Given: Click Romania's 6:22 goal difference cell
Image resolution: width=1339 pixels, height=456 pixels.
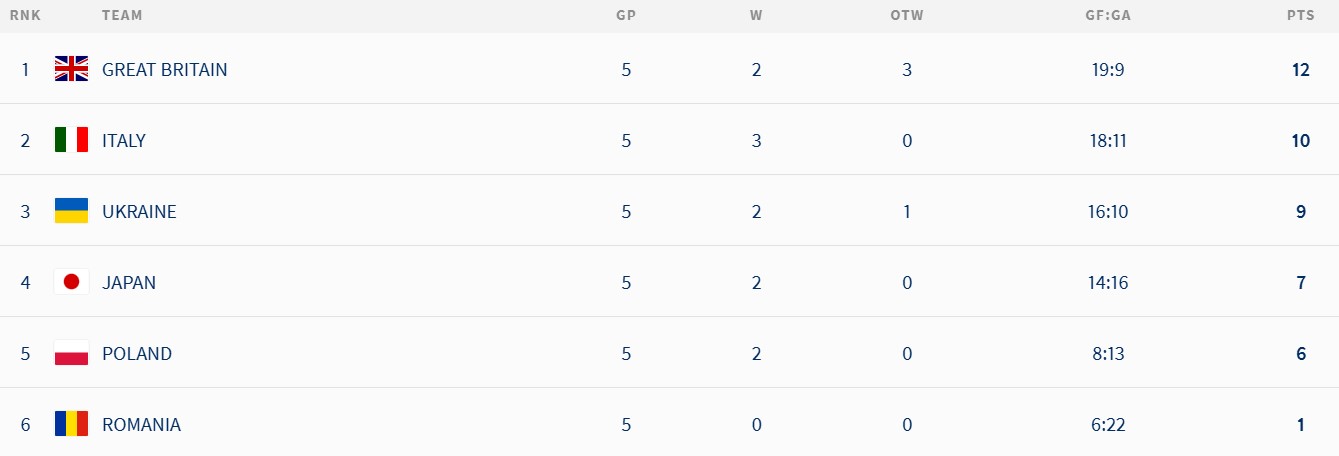Looking at the screenshot, I should click(x=1107, y=424).
